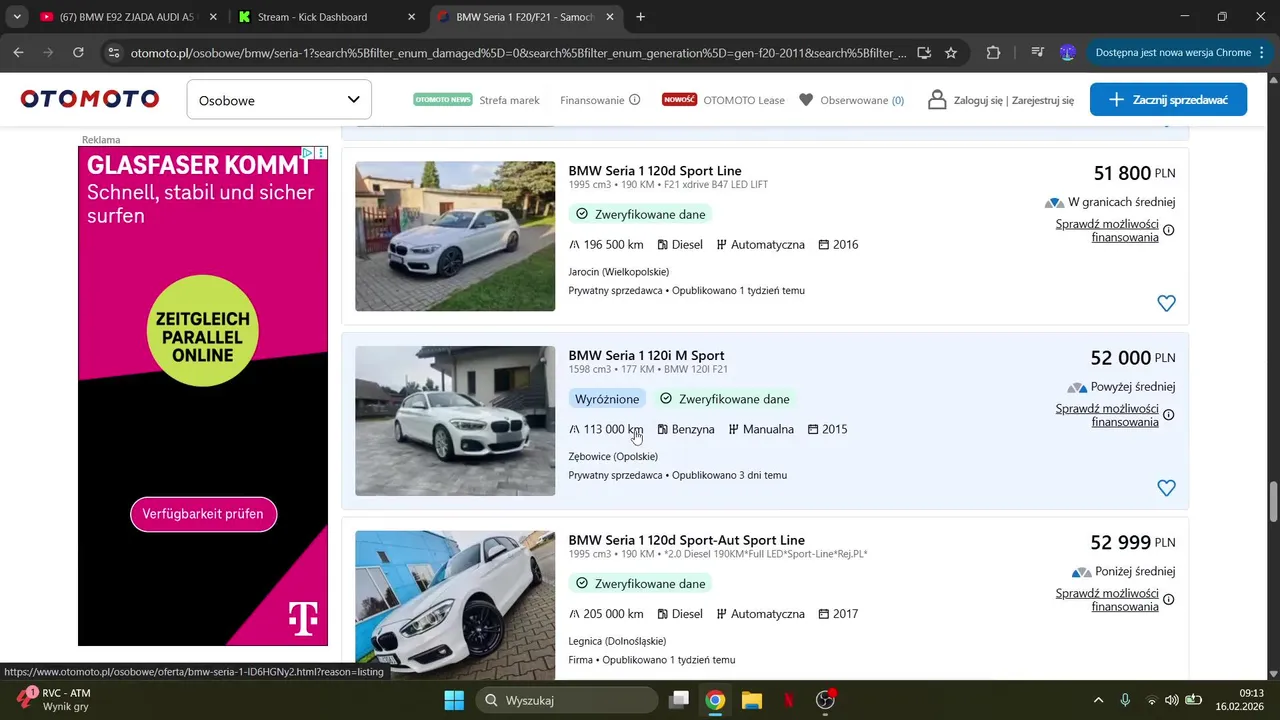Click the user account icon
This screenshot has height=720, width=1280.
tap(937, 100)
